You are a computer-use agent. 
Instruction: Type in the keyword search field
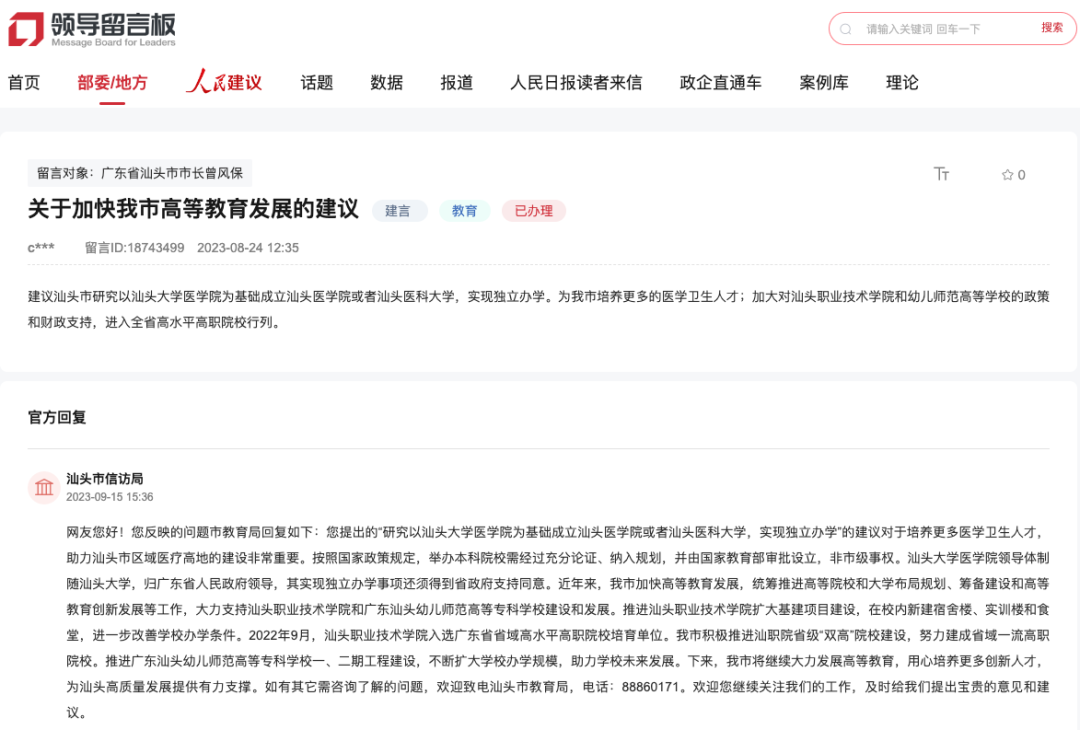point(940,29)
